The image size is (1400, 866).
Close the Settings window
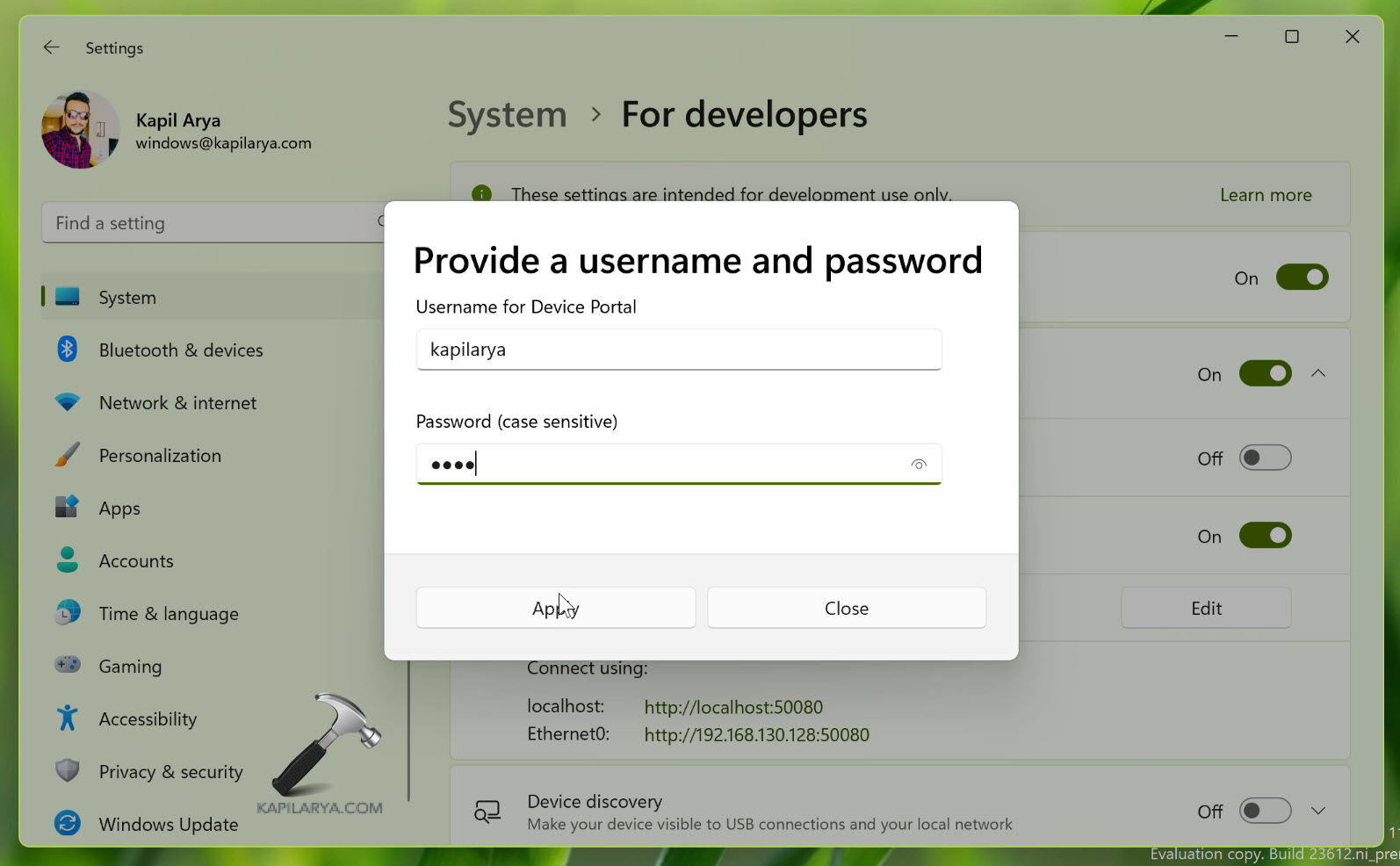[x=1353, y=37]
